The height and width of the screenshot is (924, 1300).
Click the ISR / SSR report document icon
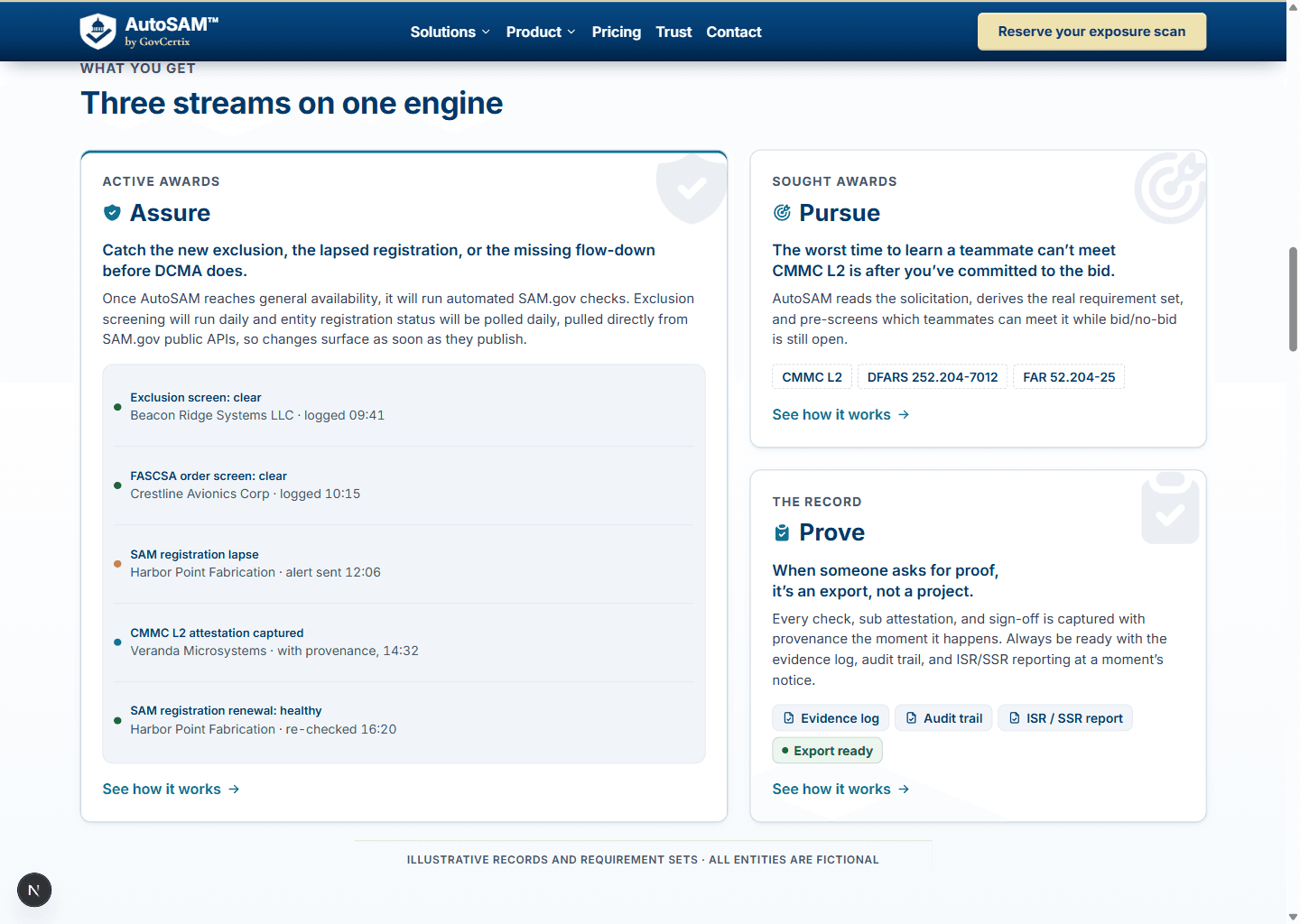1015,718
